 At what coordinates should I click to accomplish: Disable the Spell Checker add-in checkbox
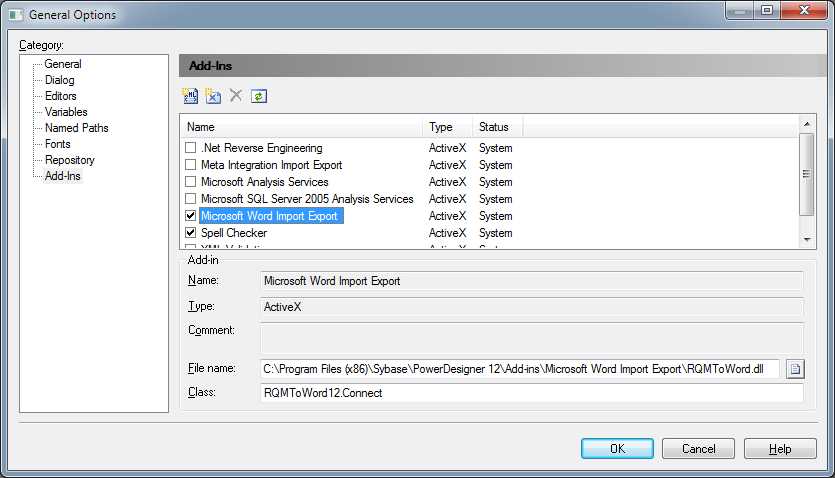pos(191,233)
